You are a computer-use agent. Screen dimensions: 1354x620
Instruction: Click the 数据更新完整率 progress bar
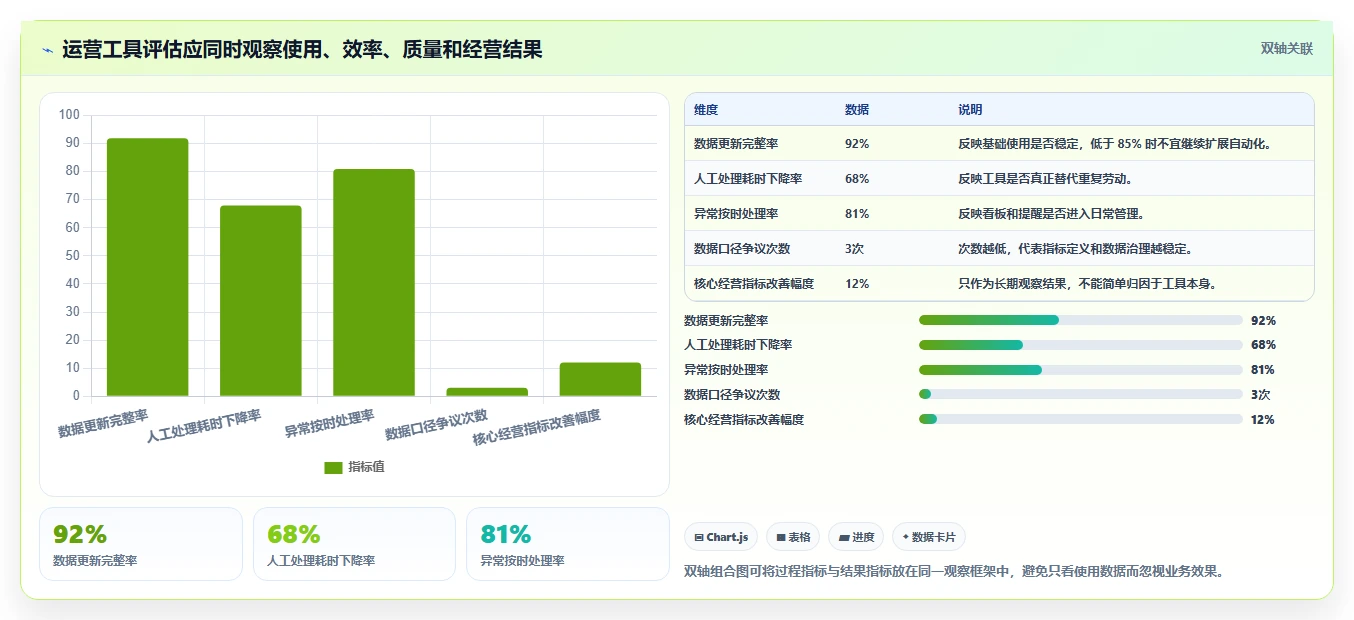1080,320
